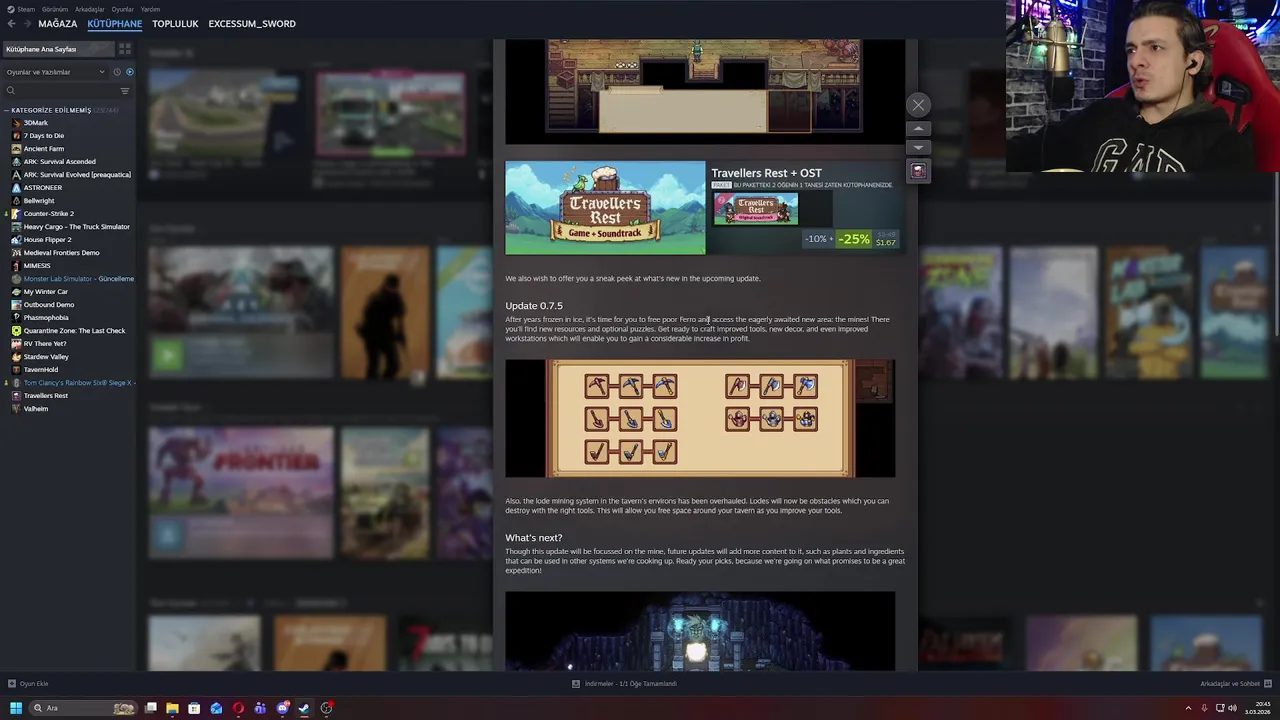This screenshot has height=720, width=1280.
Task: Select ARK: Survival Evolved [preaquatica]
Action: tap(77, 175)
